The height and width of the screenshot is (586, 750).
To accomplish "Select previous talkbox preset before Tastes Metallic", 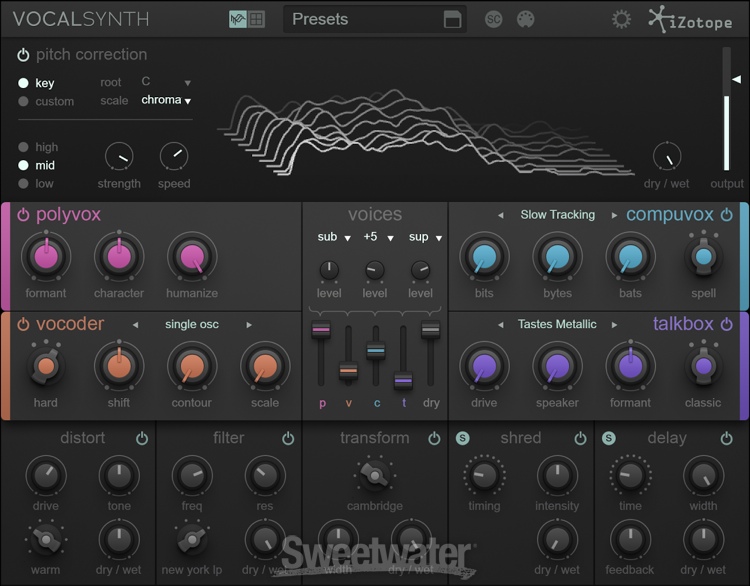I will coord(501,325).
